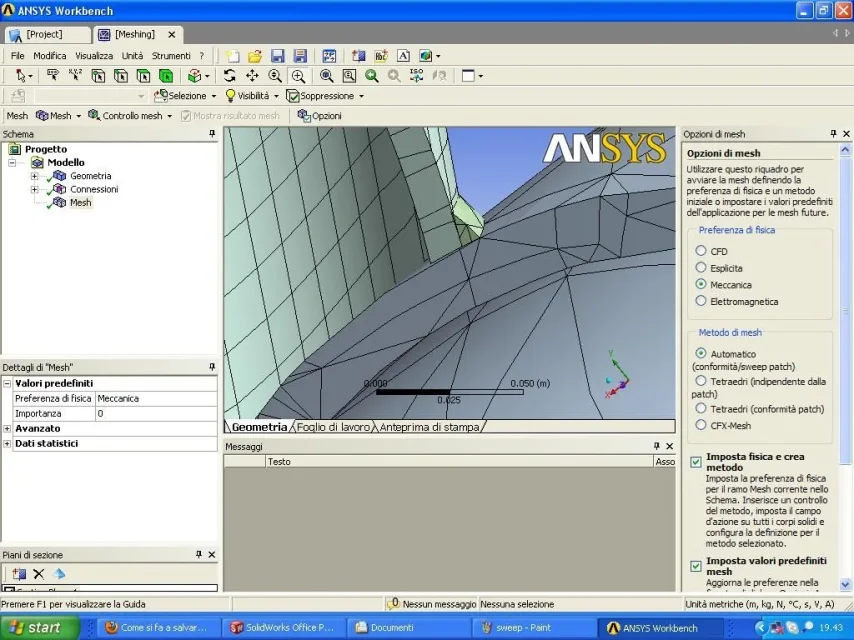
Task: Click the coordinates X,Y,Z pick icon
Action: point(75,76)
